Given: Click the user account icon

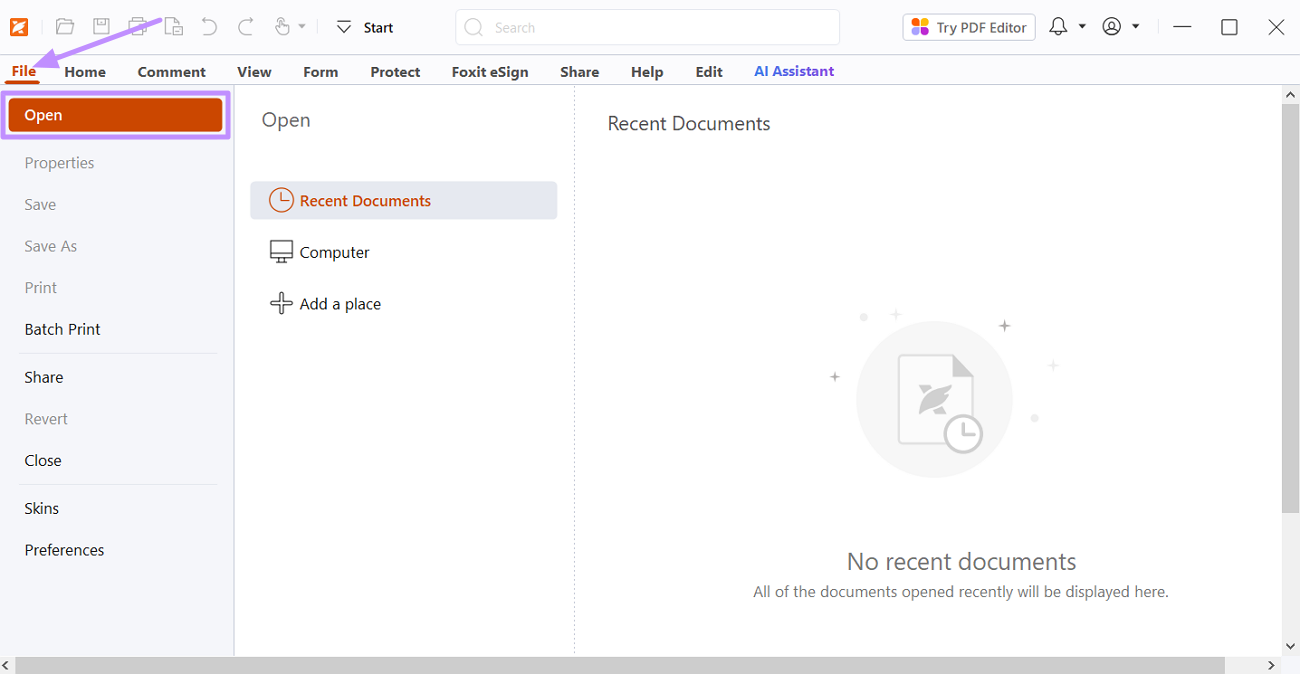Looking at the screenshot, I should 1112,26.
